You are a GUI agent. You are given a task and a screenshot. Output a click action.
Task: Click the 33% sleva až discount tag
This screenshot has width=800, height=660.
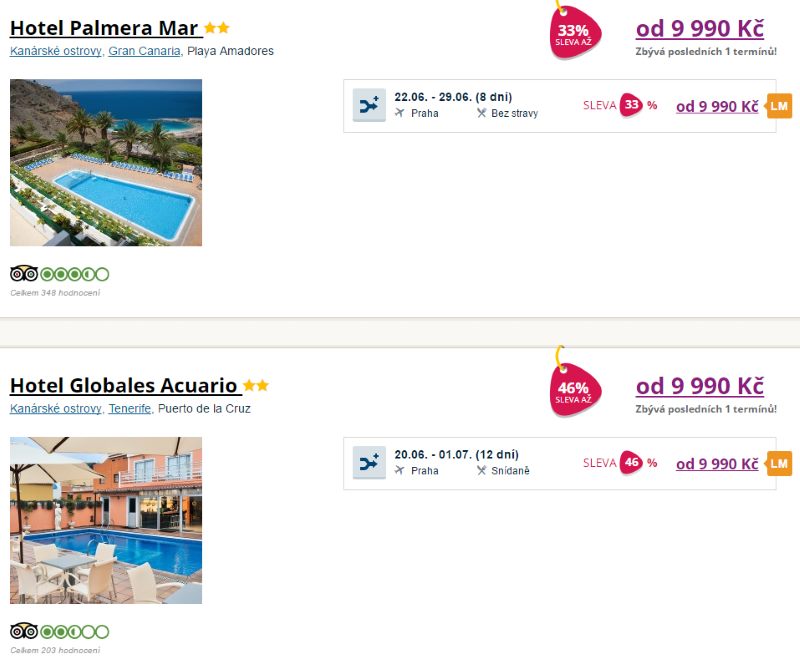coord(574,34)
